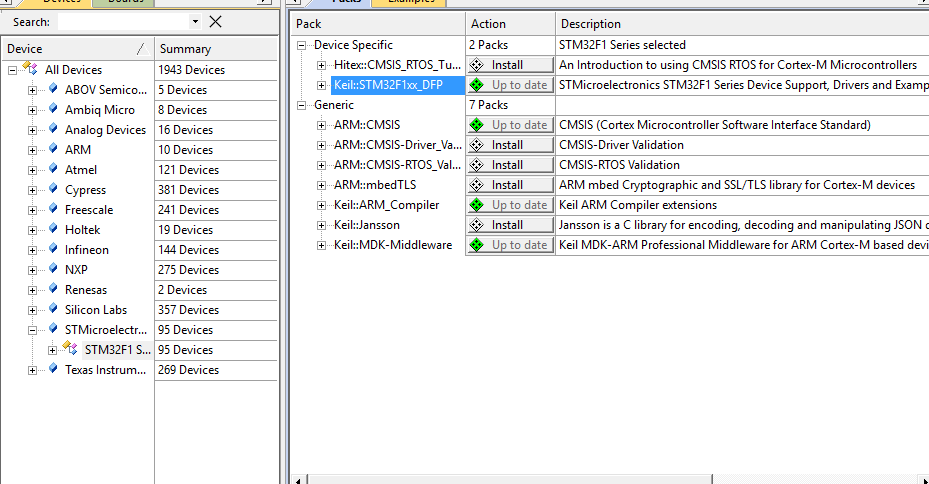Install the ARM::CMSIS-Driver_Validation pack
The width and height of the screenshot is (929, 484).
tap(511, 145)
